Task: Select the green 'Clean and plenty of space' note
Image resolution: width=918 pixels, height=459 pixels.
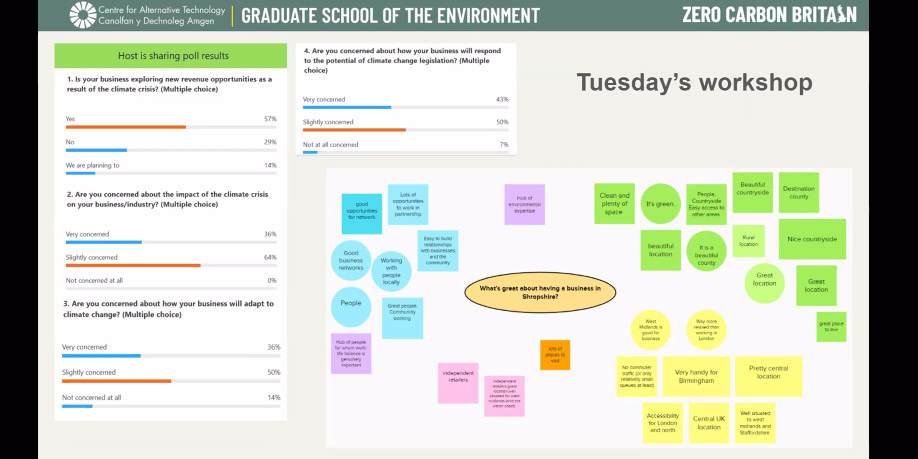Action: pos(614,204)
